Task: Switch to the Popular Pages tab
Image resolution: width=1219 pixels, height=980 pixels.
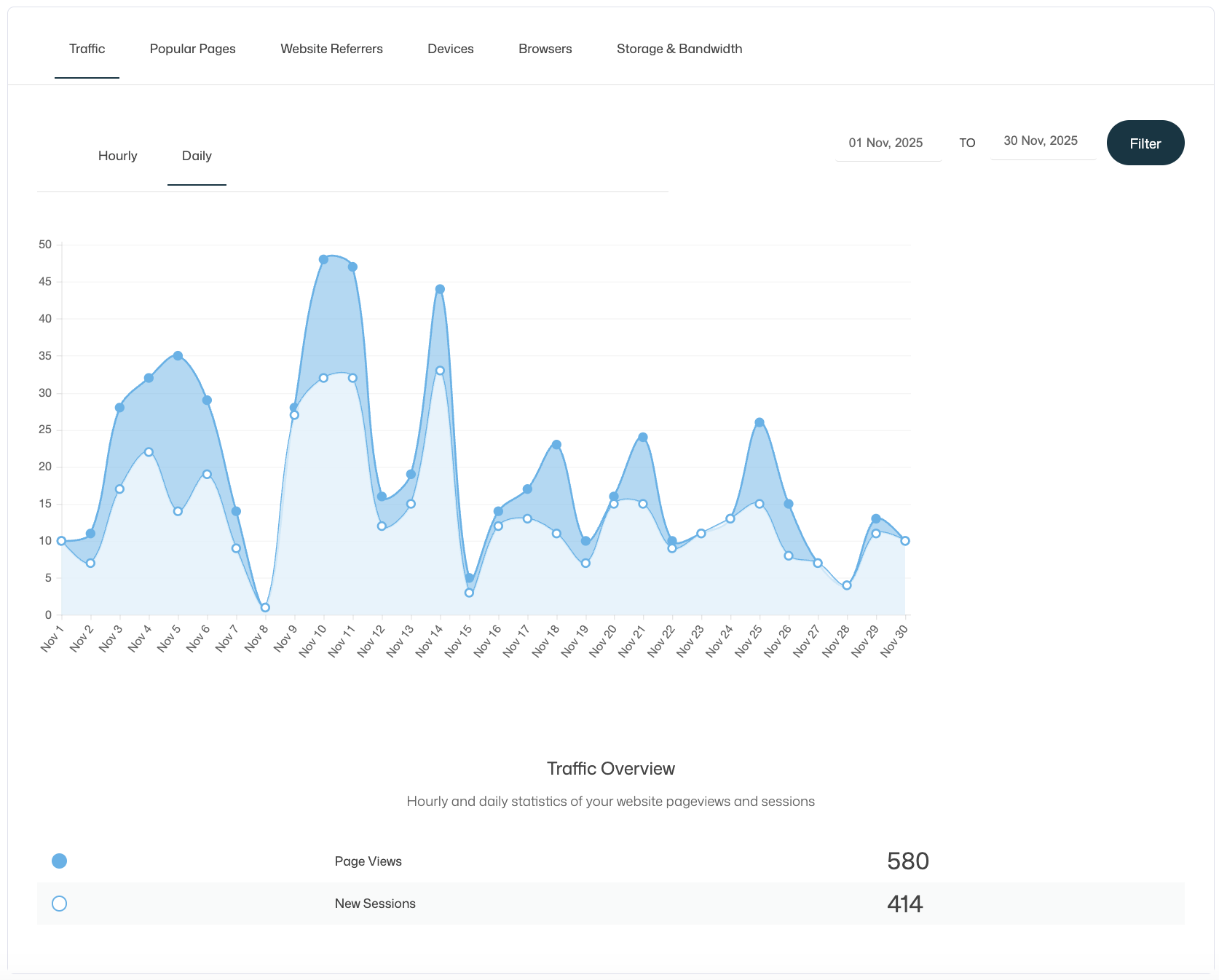Action: (192, 49)
